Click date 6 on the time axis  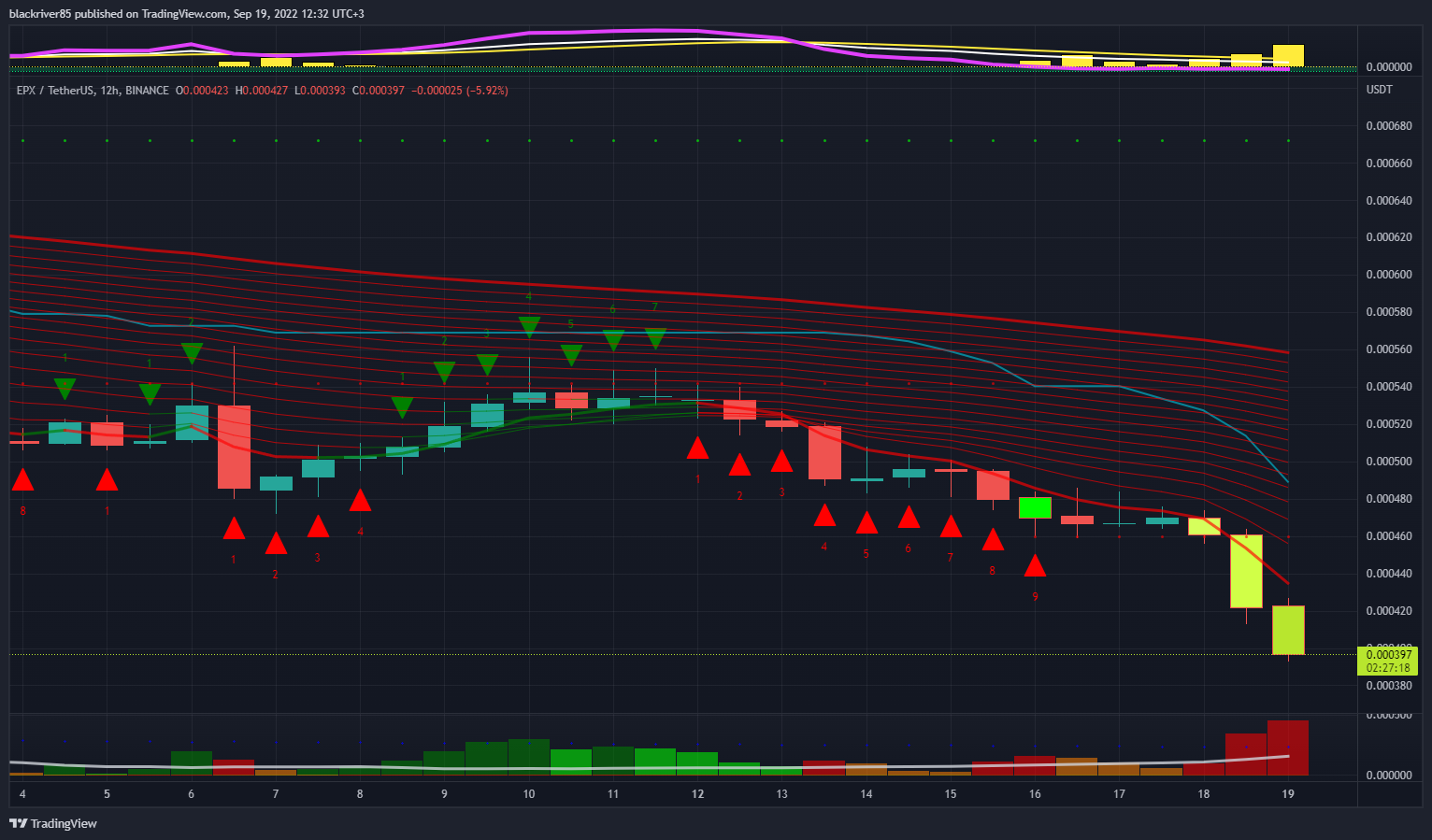[x=192, y=794]
